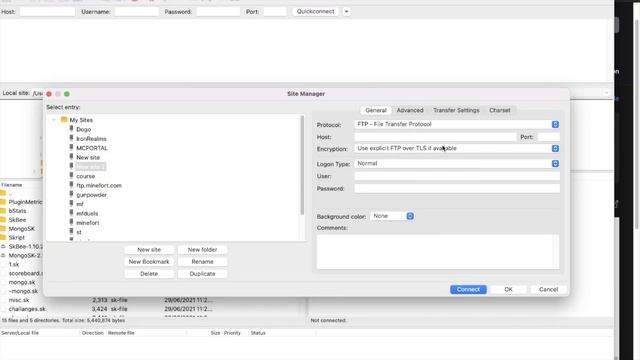The height and width of the screenshot is (360, 640).
Task: Click the Site Manager Port field
Action: tap(549, 137)
